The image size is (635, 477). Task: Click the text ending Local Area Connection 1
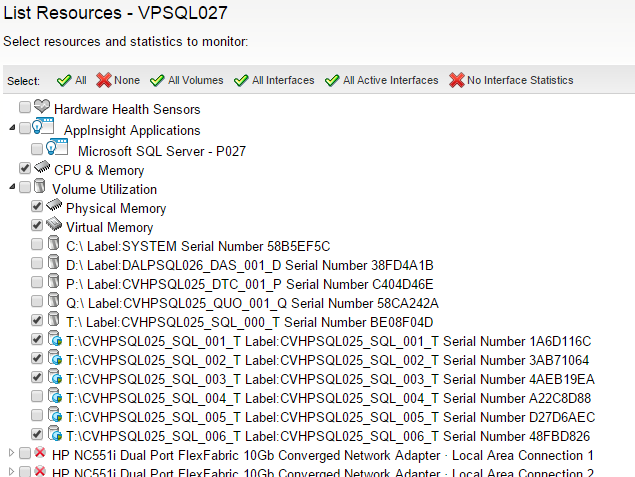(323, 455)
